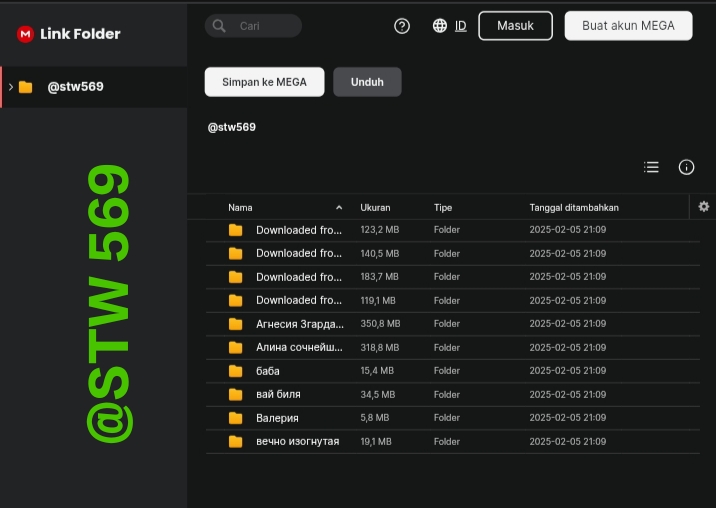The height and width of the screenshot is (508, 716).
Task: Sort by Tipe column header
Action: pos(443,207)
